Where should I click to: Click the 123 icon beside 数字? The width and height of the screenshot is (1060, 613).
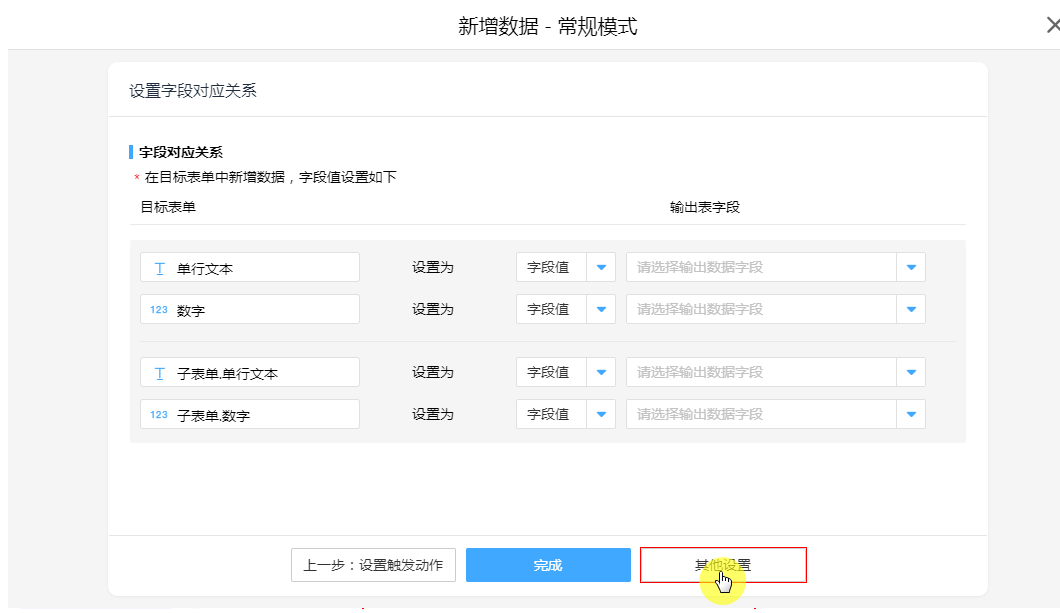pos(159,310)
